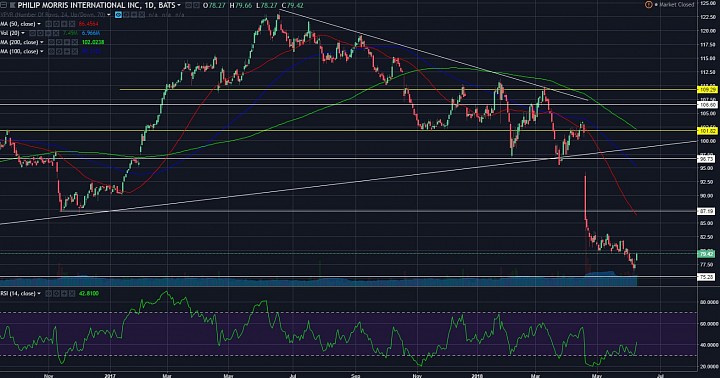Hide the RSI (14, close) indicator
The image size is (720, 378).
[48, 293]
